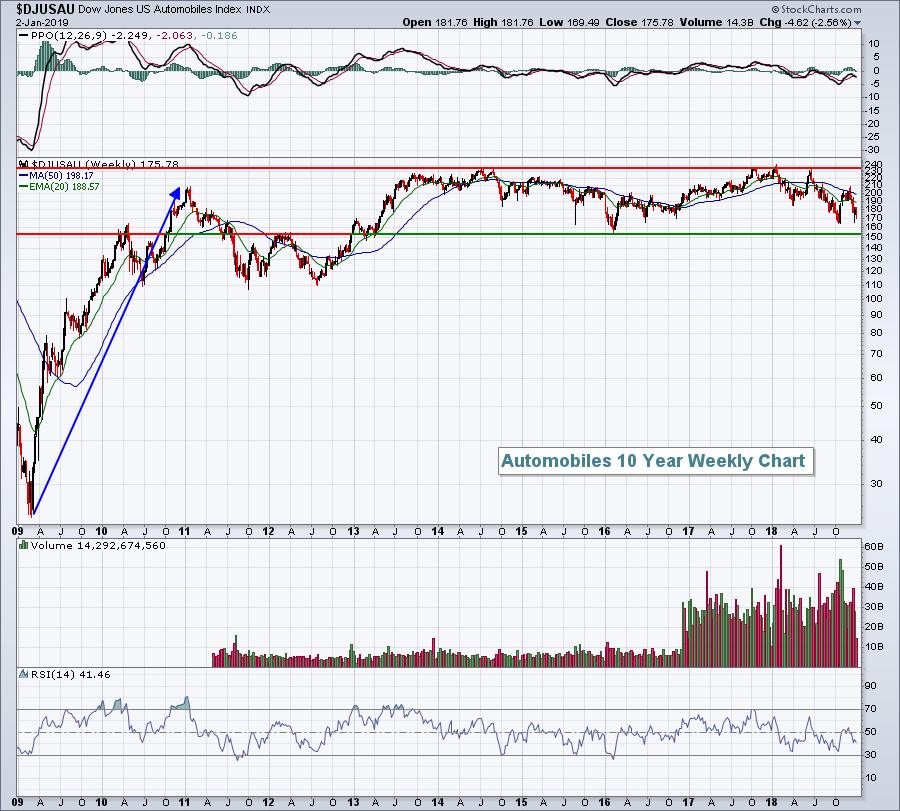This screenshot has height=811, width=900.
Task: Click the 60B label on volume axis
Action: pos(874,547)
